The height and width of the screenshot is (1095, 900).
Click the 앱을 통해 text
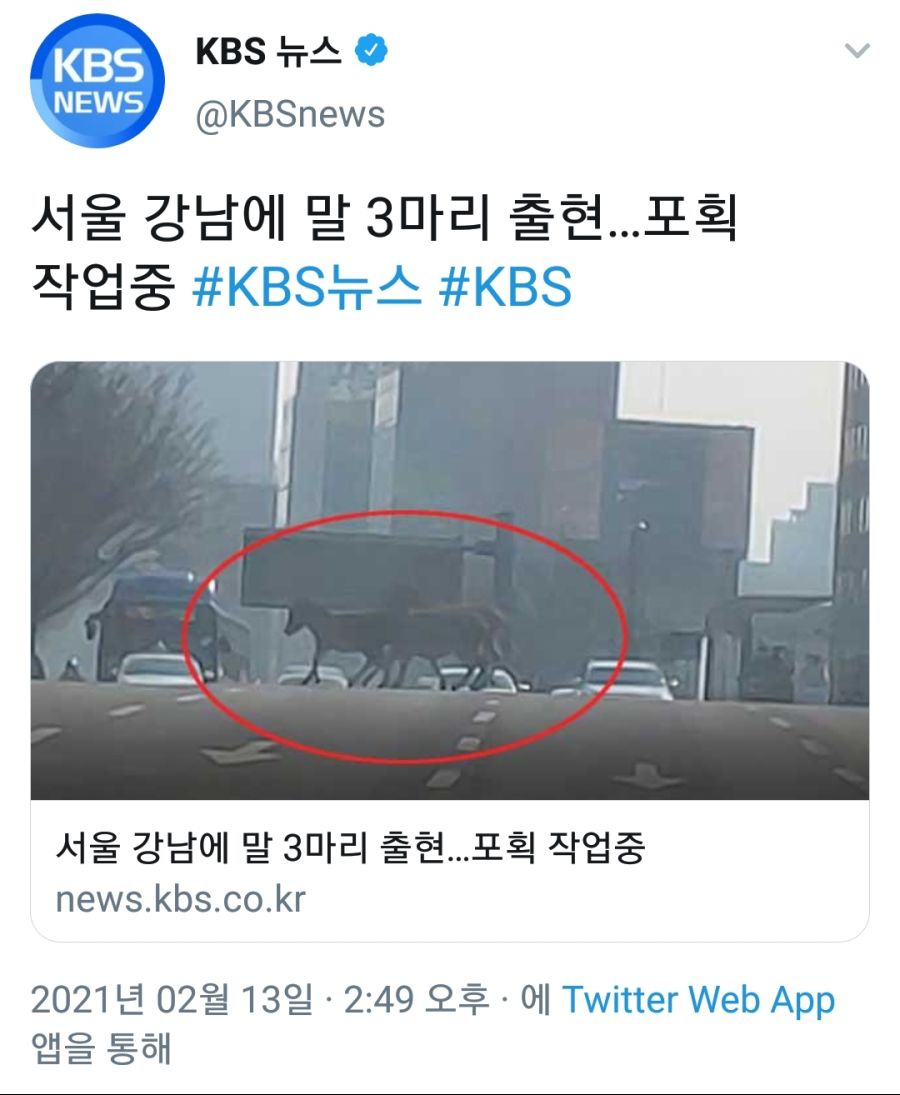pyautogui.click(x=101, y=1048)
